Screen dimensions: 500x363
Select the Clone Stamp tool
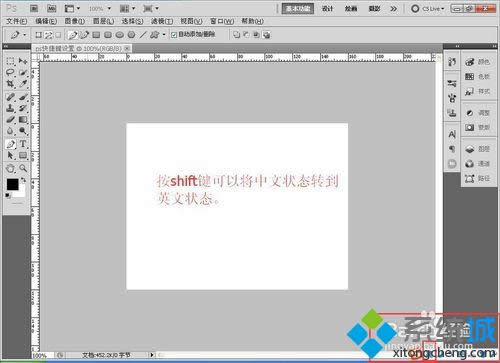10,108
